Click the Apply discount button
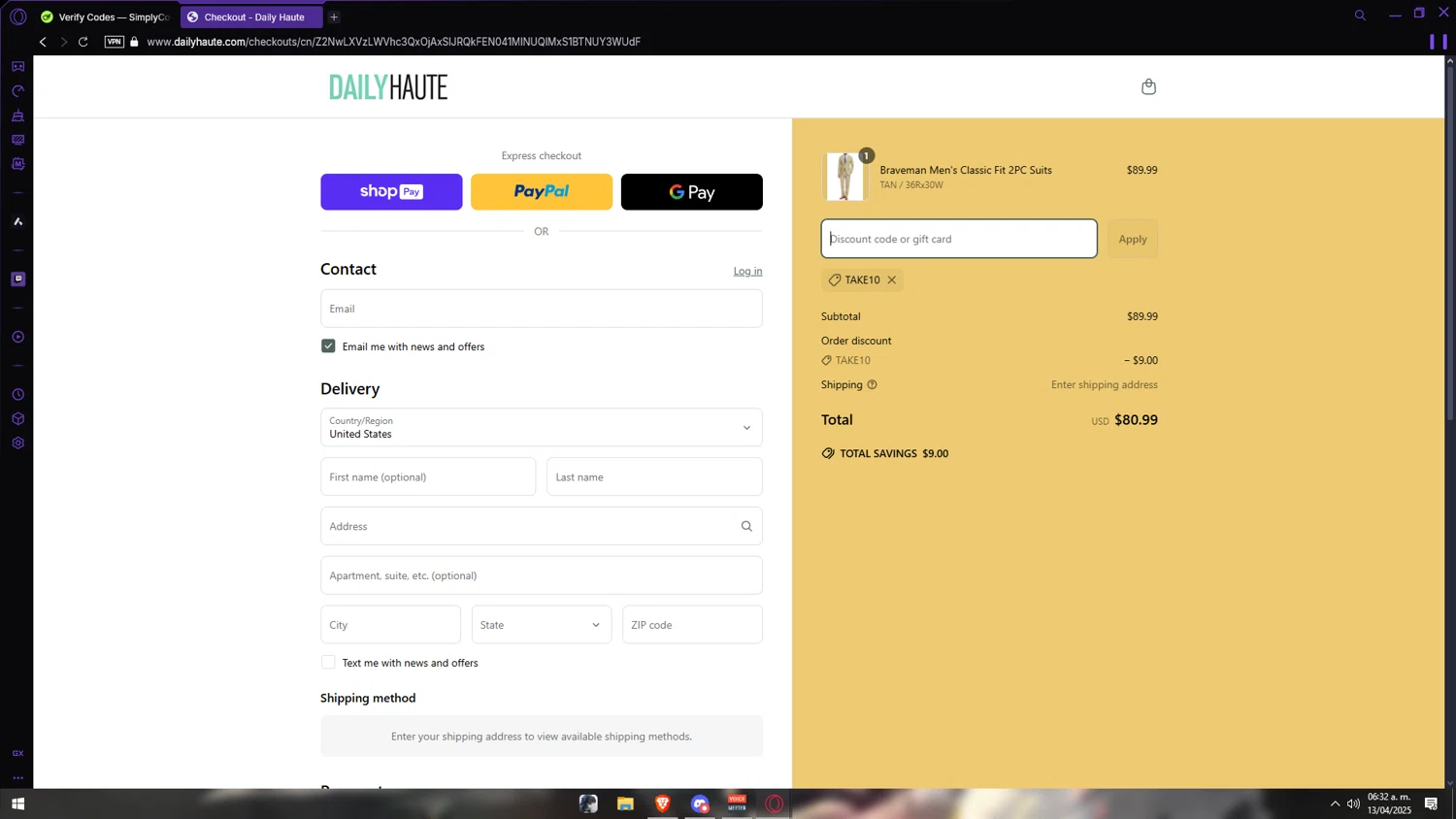 coord(1133,239)
